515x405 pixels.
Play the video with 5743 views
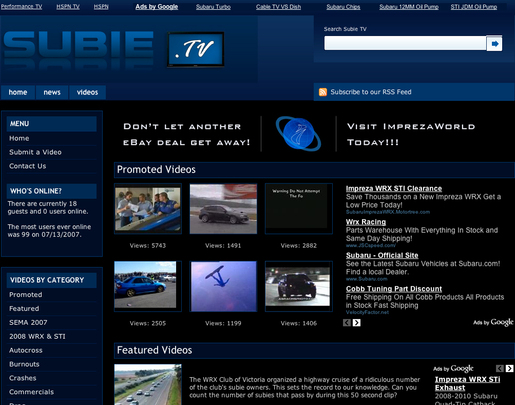148,209
